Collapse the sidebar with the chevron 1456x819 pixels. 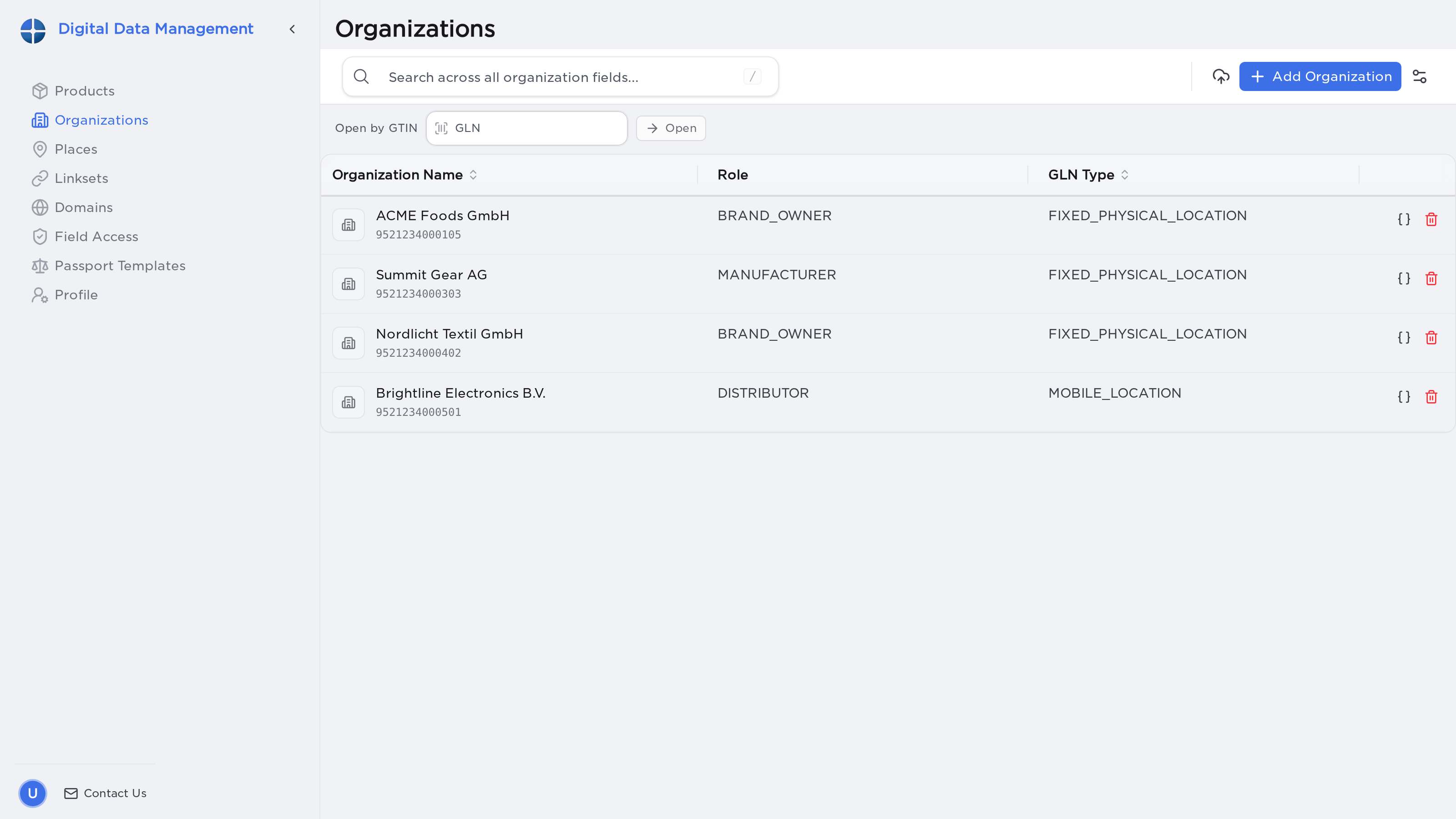tap(292, 29)
